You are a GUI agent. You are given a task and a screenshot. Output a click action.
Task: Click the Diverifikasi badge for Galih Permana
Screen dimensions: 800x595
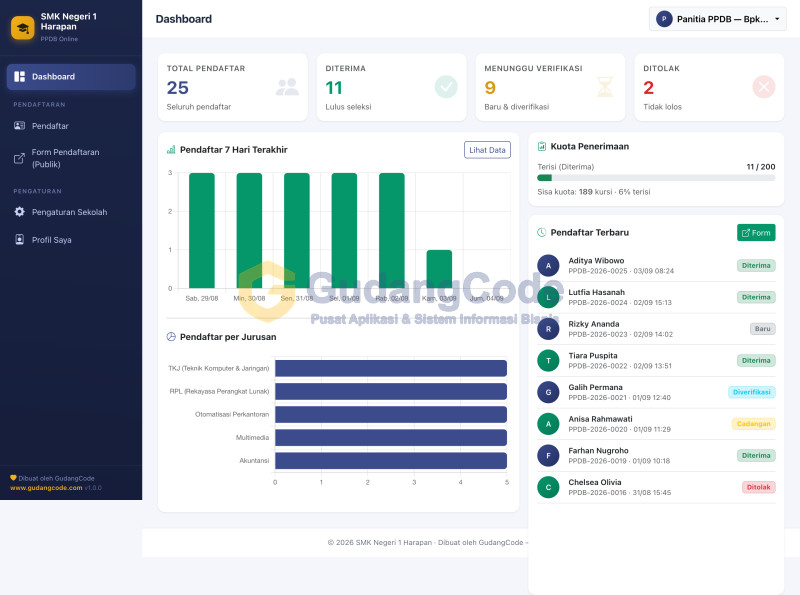pyautogui.click(x=752, y=392)
